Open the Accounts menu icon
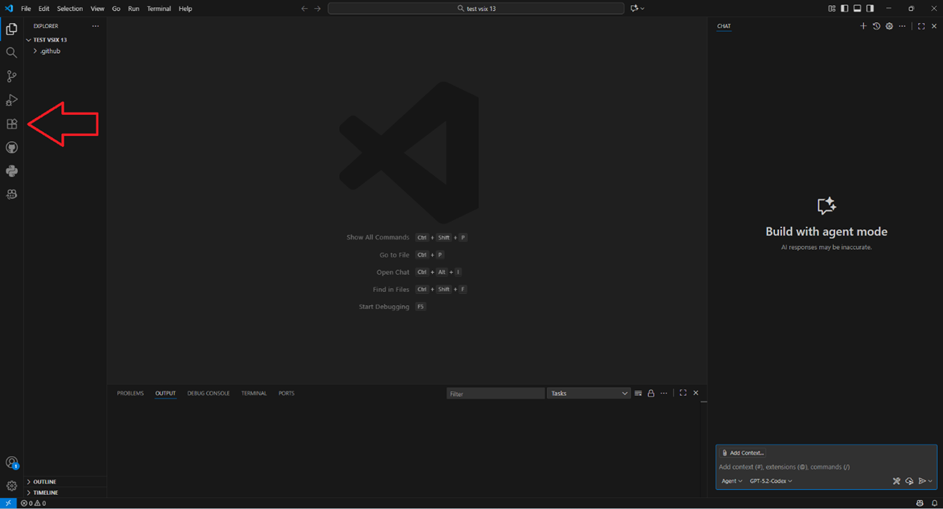943x509 pixels. click(11, 462)
